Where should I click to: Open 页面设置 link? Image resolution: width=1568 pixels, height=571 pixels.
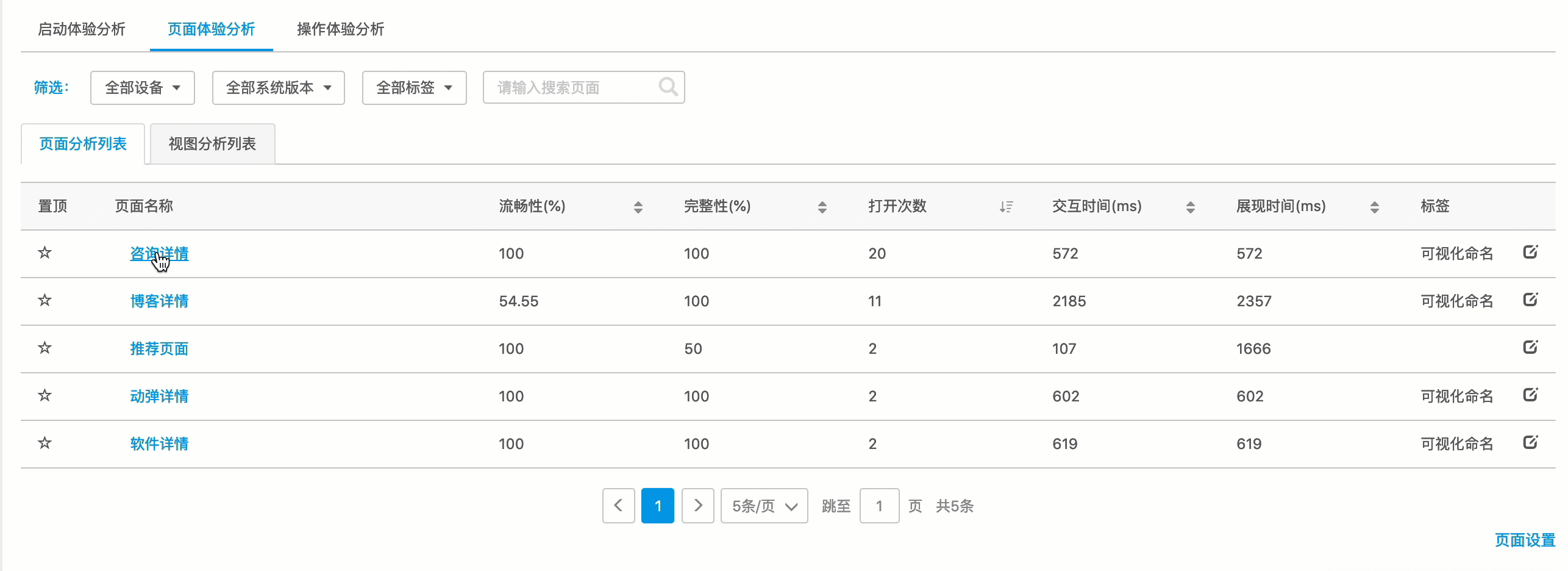pyautogui.click(x=1525, y=540)
